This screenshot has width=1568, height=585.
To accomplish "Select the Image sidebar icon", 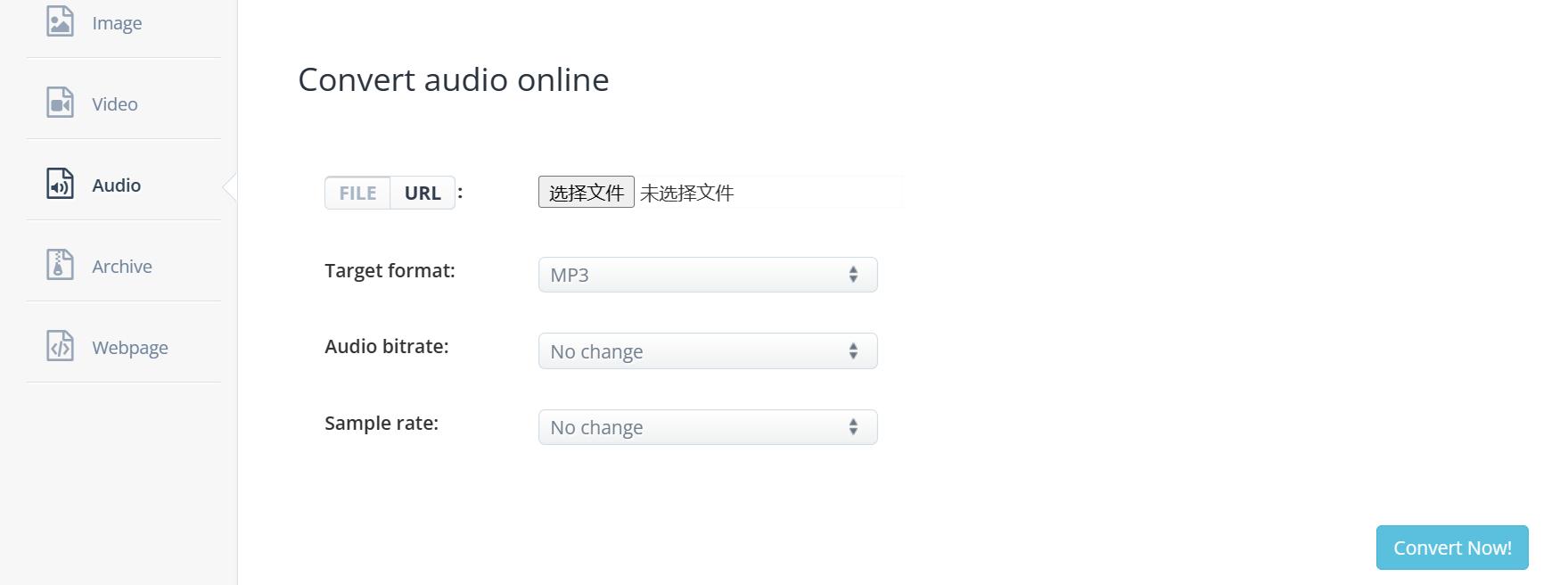I will click(x=58, y=22).
